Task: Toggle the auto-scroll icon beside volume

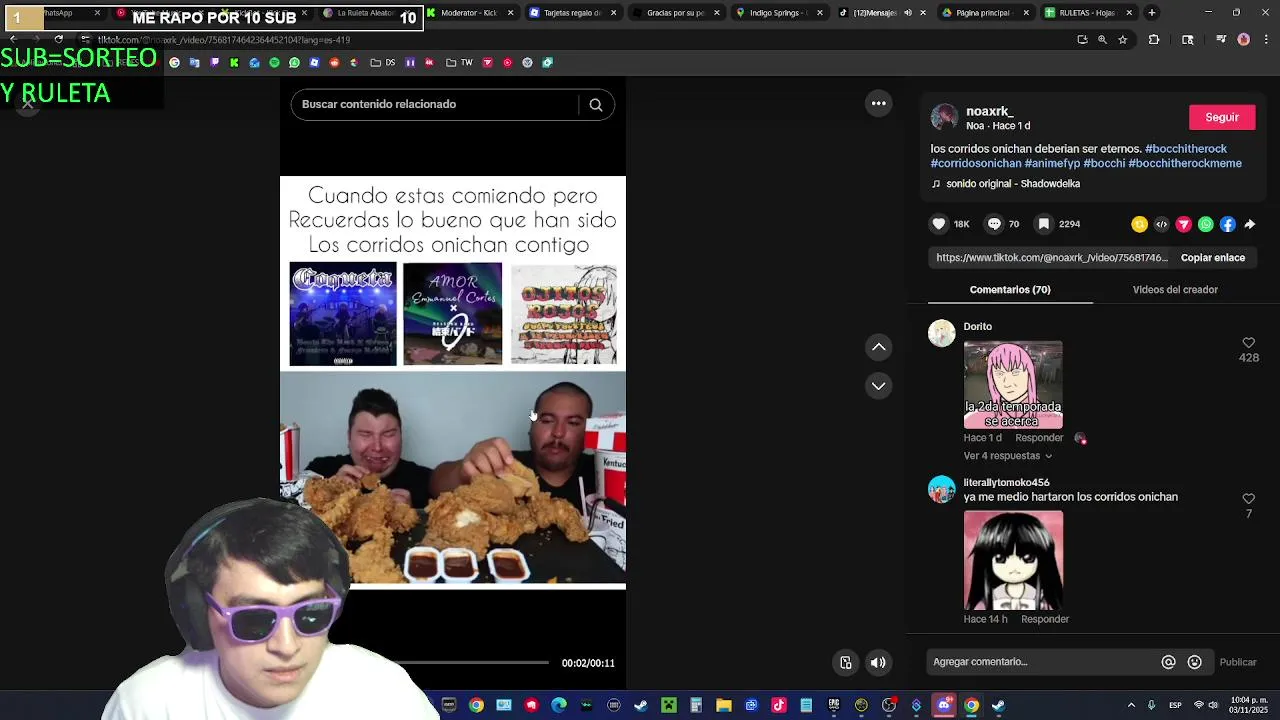Action: click(x=846, y=662)
